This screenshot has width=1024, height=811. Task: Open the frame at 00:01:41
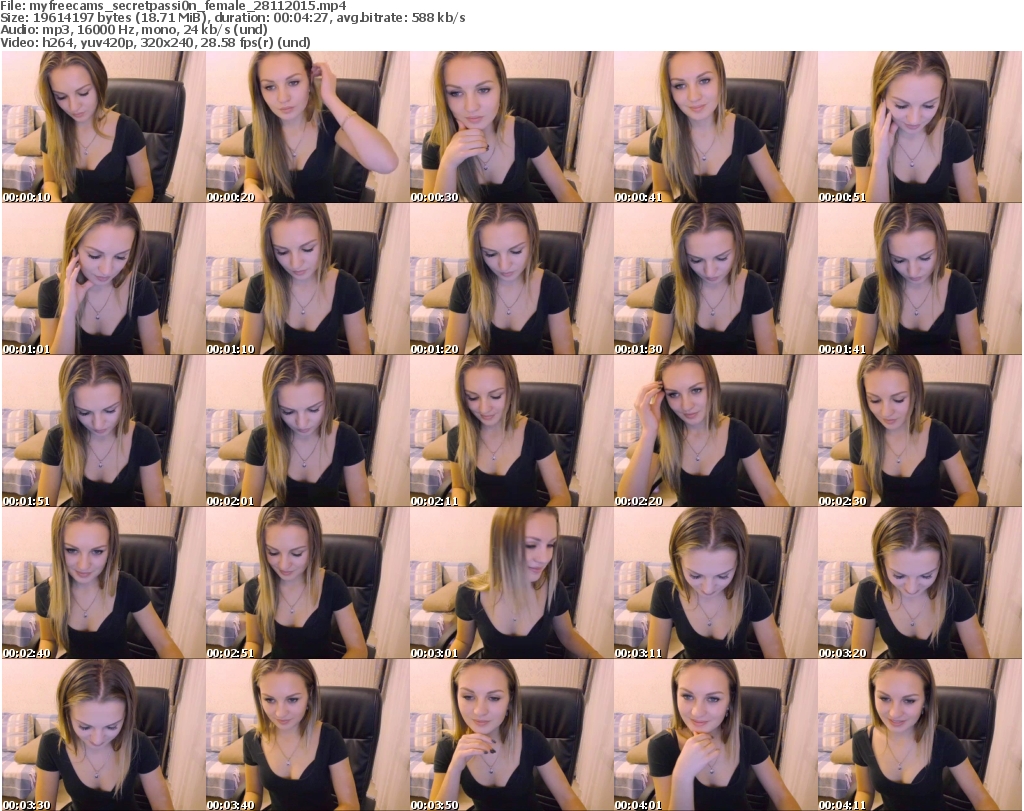tap(920, 279)
